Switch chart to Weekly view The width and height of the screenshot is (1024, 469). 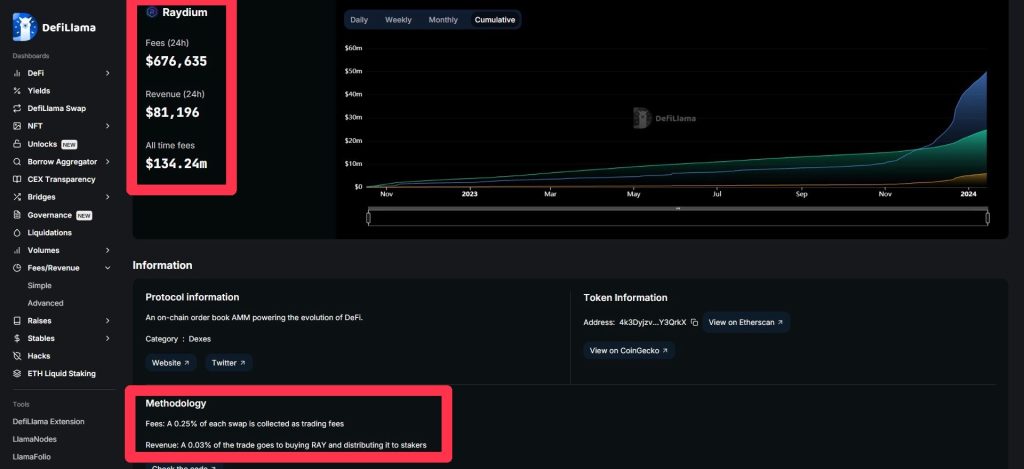click(398, 20)
